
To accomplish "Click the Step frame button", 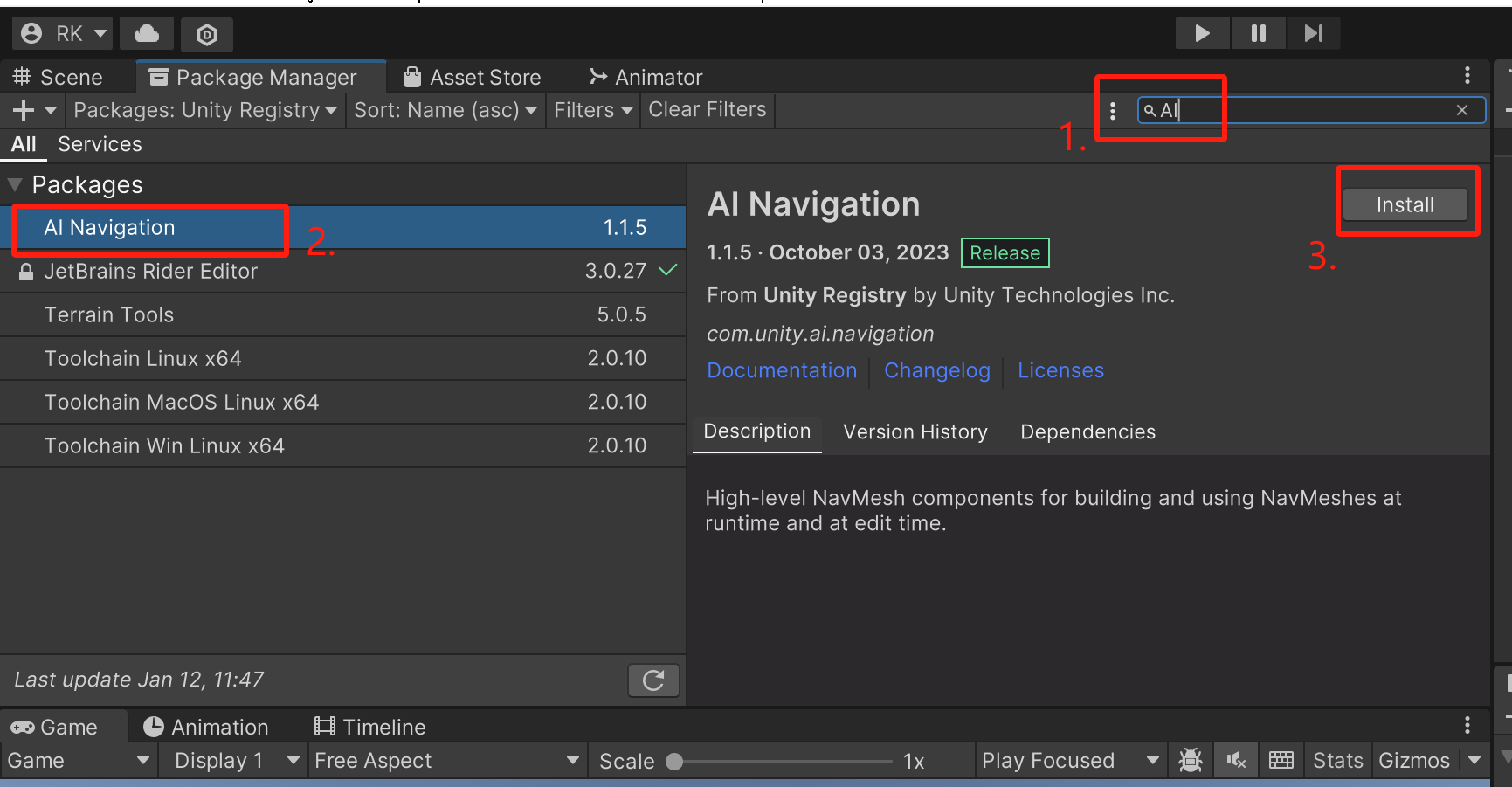I will (1313, 33).
